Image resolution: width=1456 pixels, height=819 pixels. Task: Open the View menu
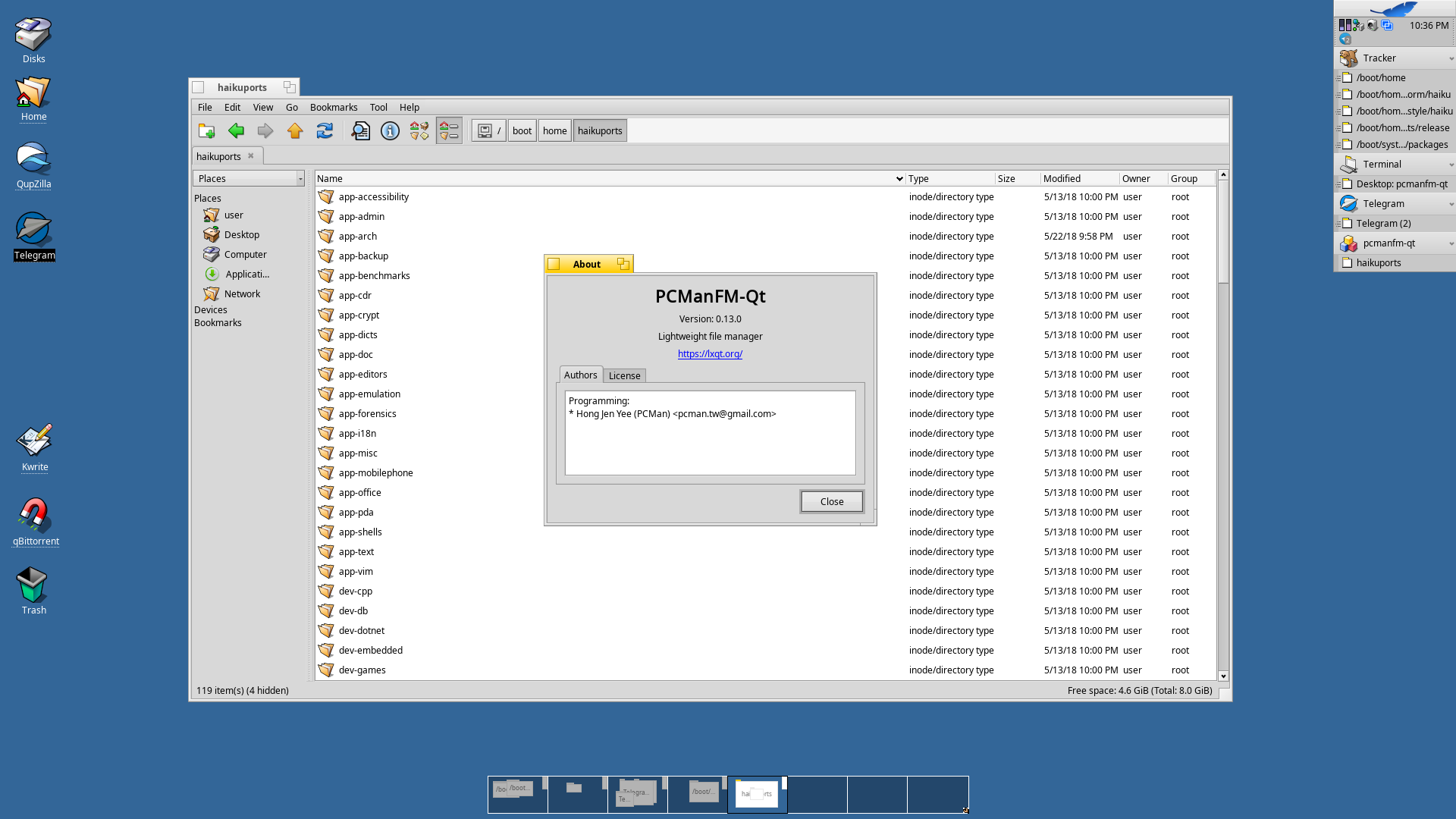tap(263, 107)
